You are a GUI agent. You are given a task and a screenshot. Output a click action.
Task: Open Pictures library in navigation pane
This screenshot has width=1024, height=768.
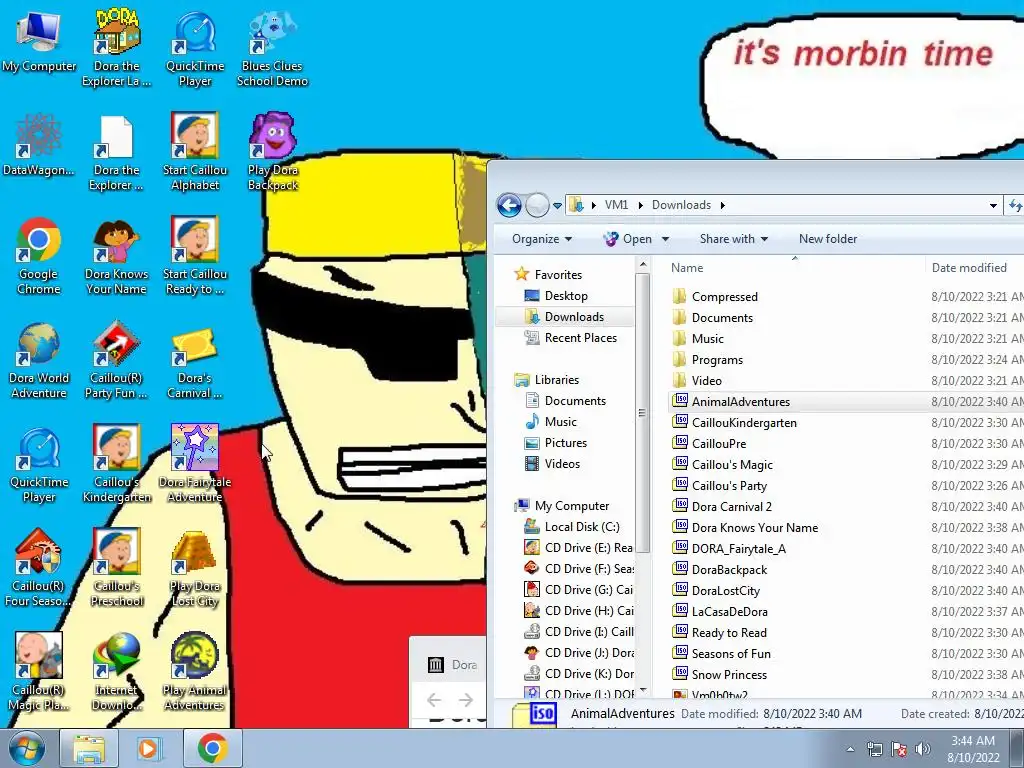point(566,443)
